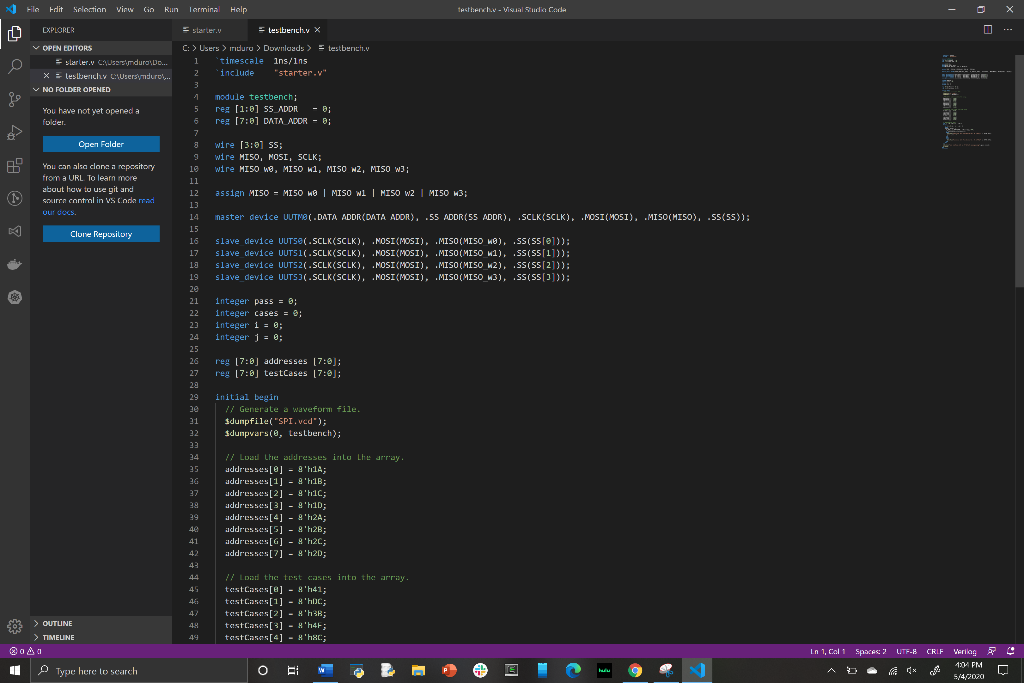Collapse the Open Editors section
This screenshot has width=1024, height=683.
67,48
